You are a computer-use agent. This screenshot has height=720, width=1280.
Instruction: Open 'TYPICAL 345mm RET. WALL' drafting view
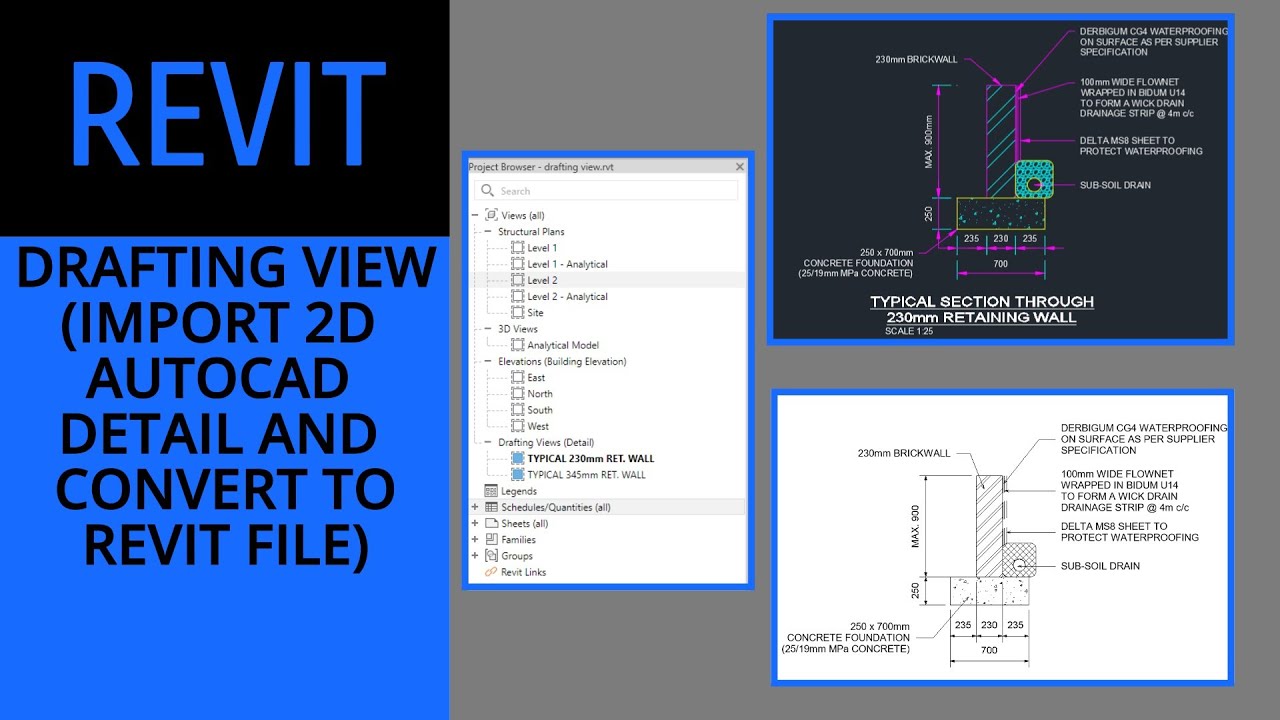(586, 475)
